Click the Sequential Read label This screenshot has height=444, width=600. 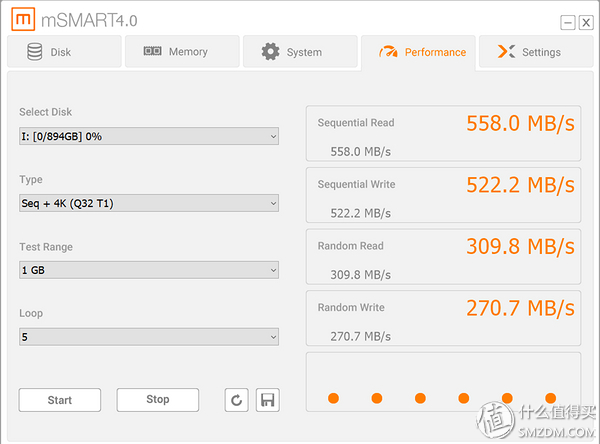point(356,123)
